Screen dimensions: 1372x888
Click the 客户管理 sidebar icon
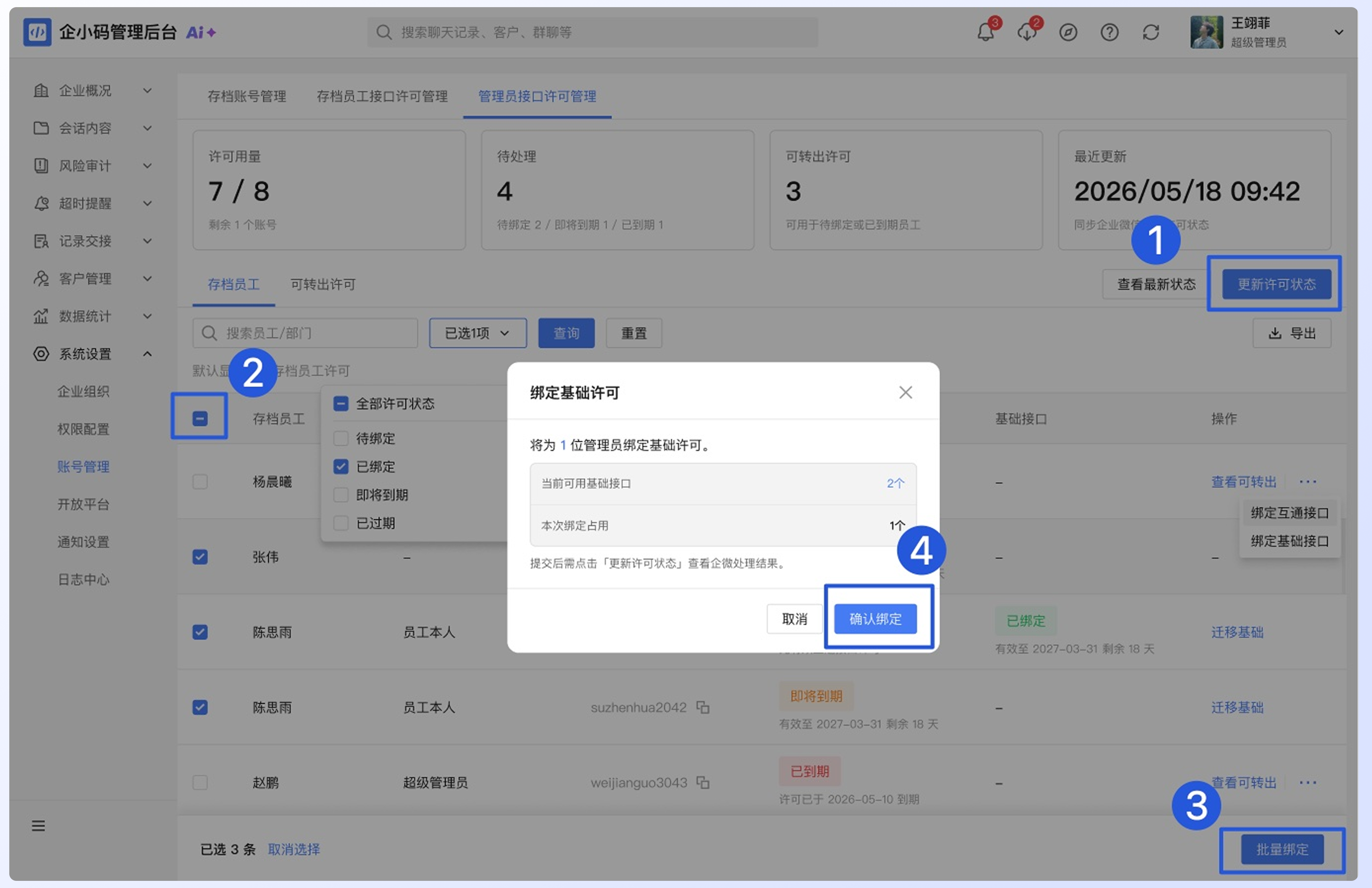coord(41,278)
